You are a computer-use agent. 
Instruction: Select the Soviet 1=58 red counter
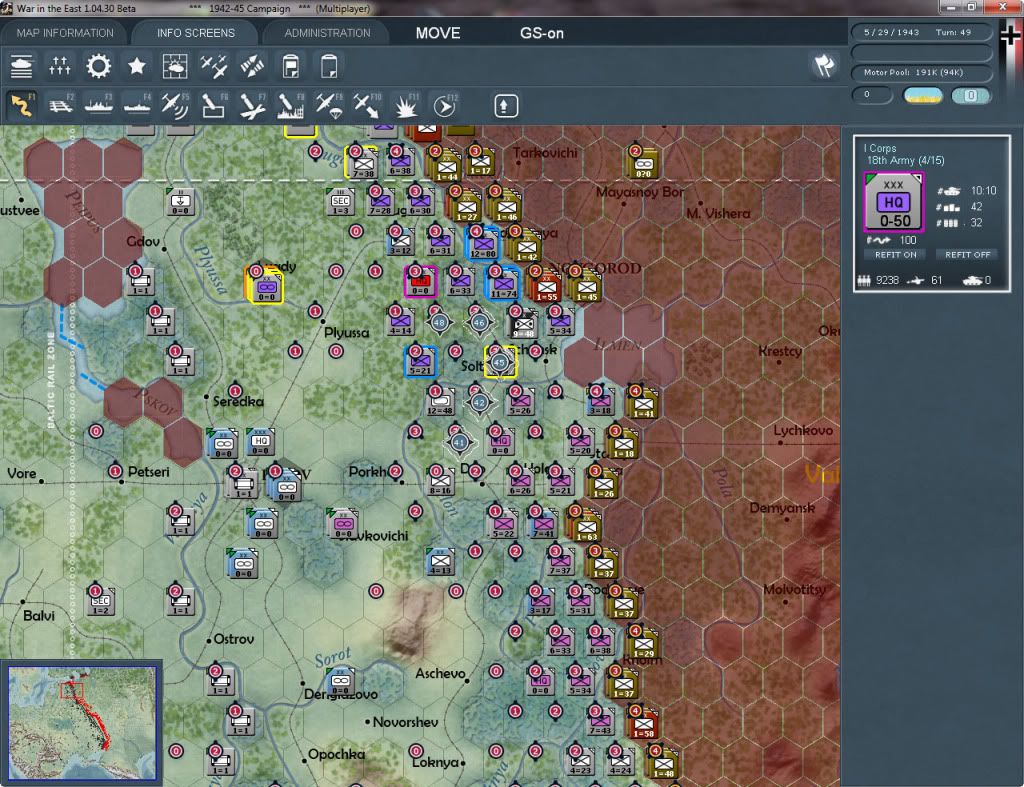click(x=643, y=724)
